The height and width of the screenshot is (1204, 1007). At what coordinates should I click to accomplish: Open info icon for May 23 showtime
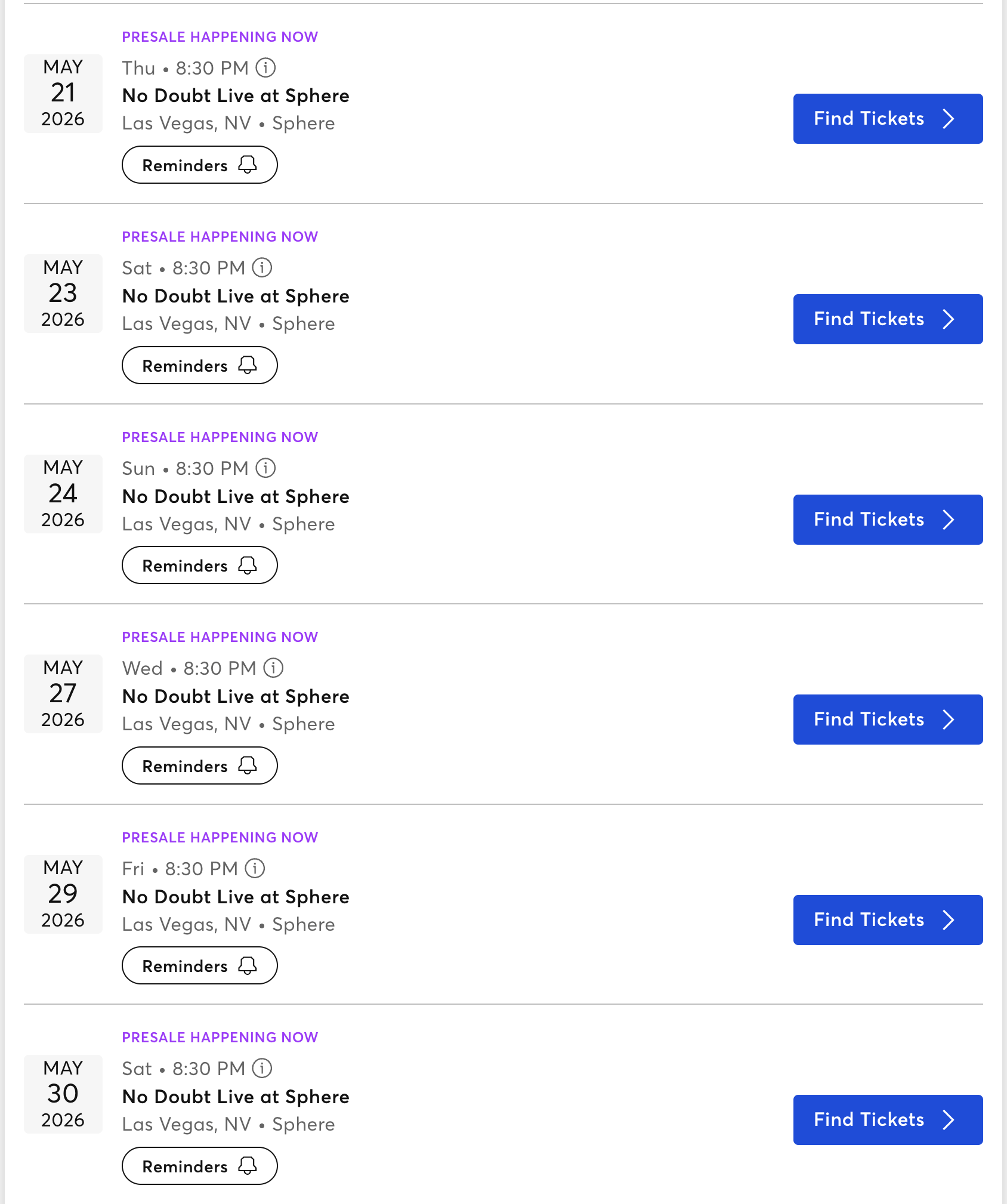click(262, 268)
